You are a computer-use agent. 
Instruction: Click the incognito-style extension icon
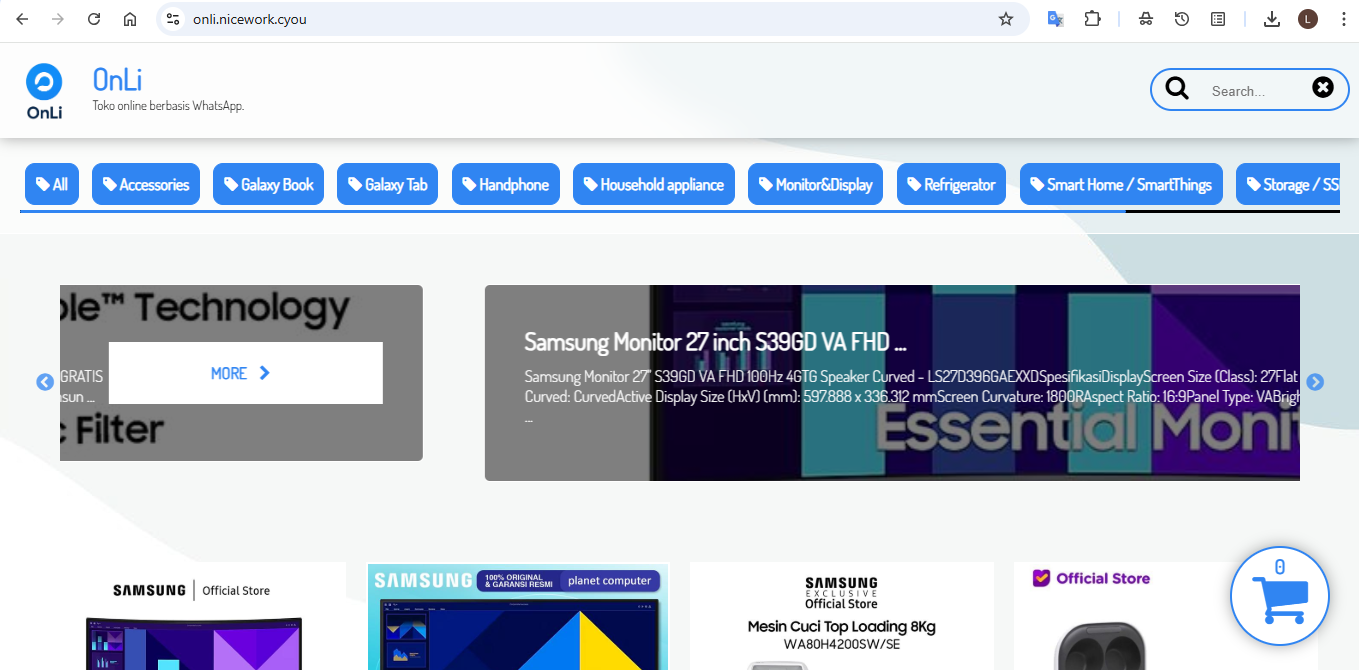pyautogui.click(x=1146, y=19)
